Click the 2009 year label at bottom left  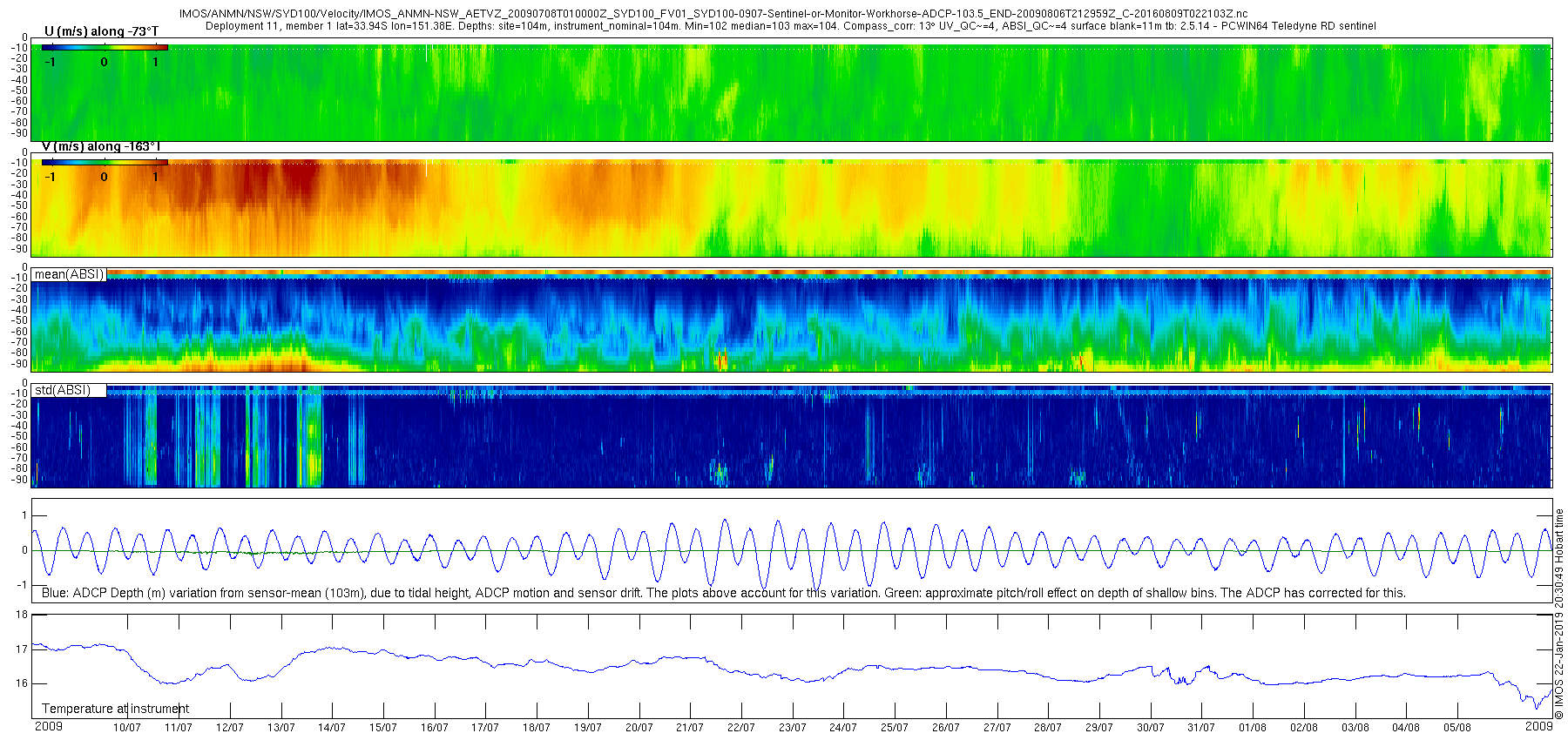pos(48,726)
